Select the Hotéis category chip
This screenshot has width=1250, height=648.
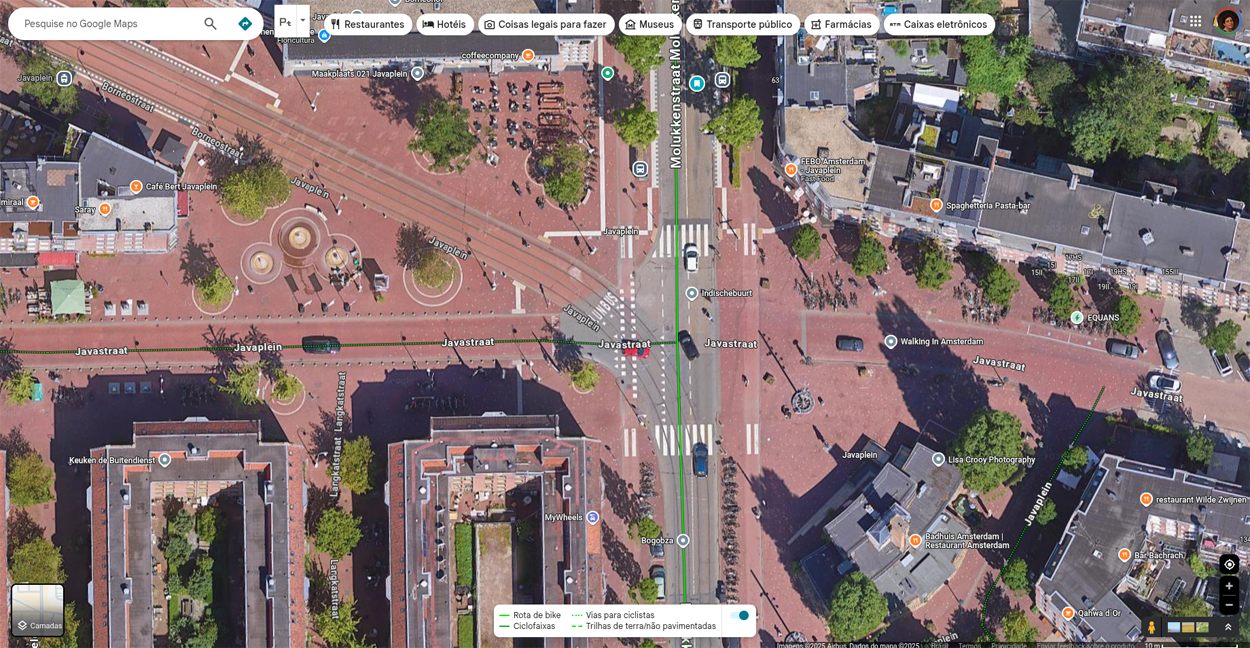445,24
